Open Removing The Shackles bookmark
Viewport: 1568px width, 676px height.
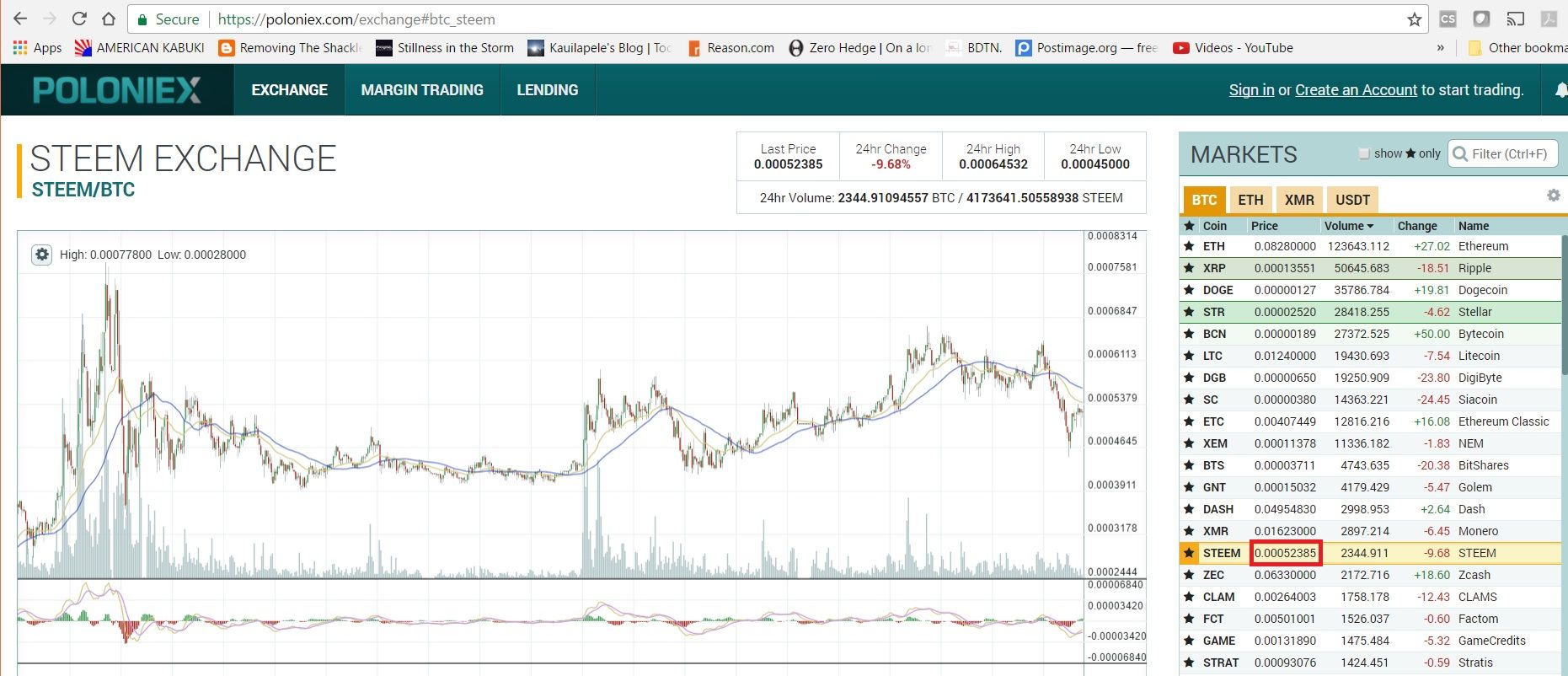(x=290, y=48)
